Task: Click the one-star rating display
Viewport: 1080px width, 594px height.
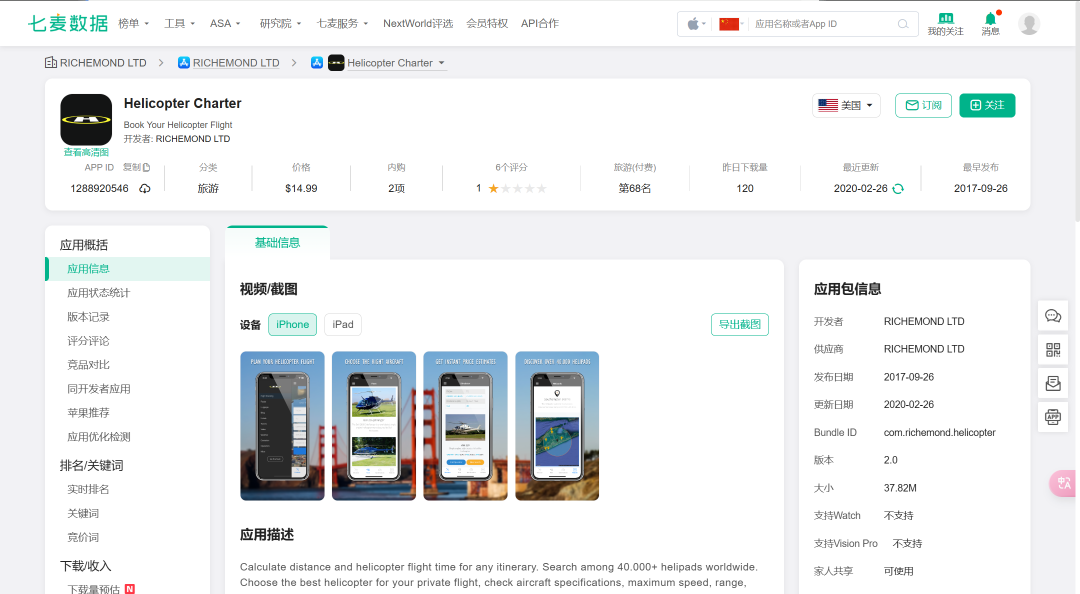Action: point(517,189)
